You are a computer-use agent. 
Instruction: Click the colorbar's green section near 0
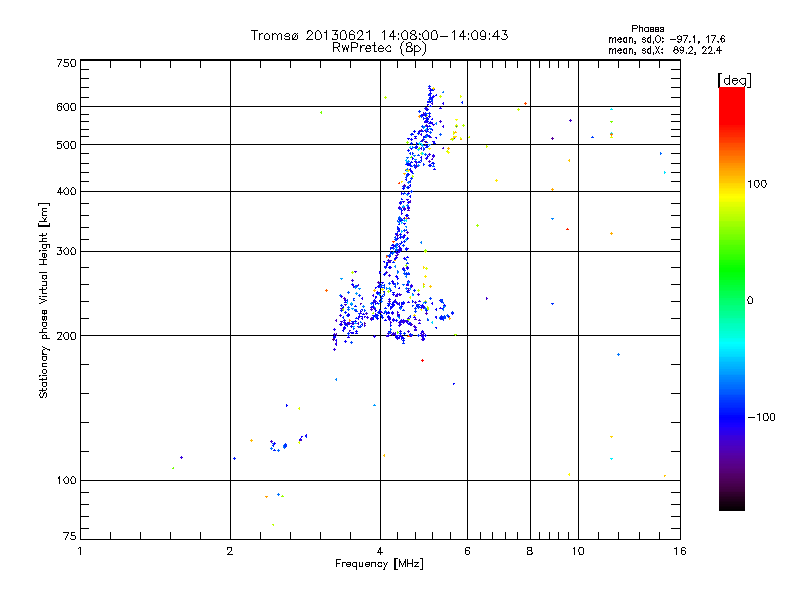tap(732, 286)
